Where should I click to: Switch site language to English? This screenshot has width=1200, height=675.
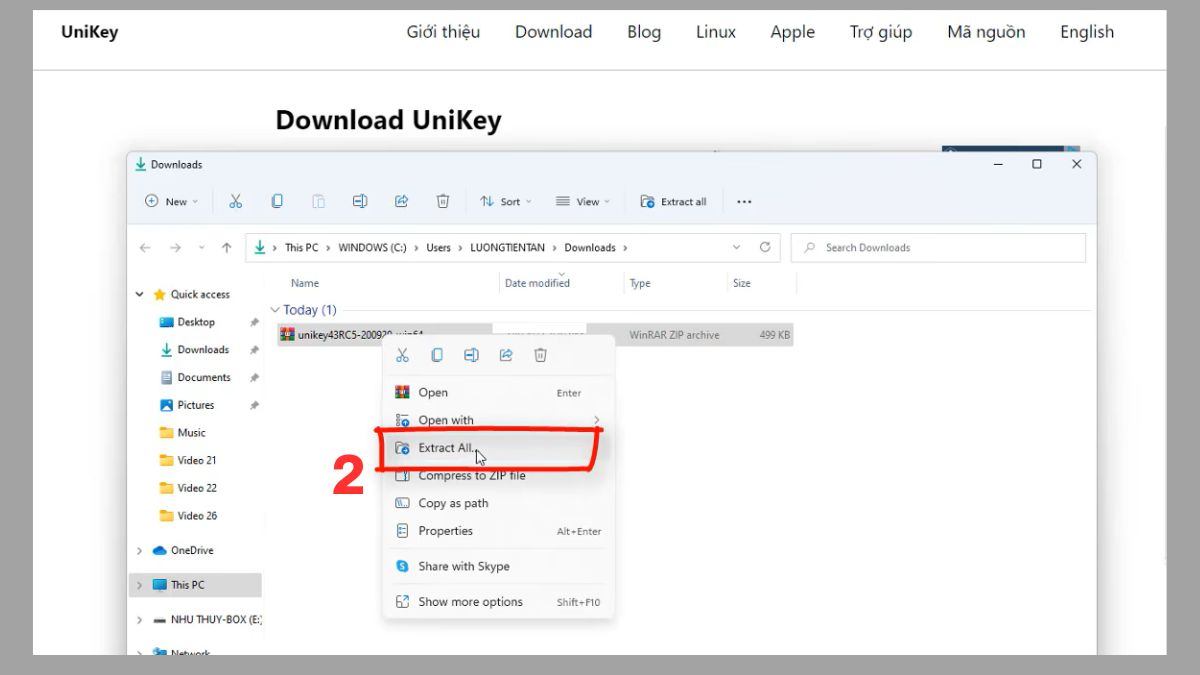click(1087, 32)
